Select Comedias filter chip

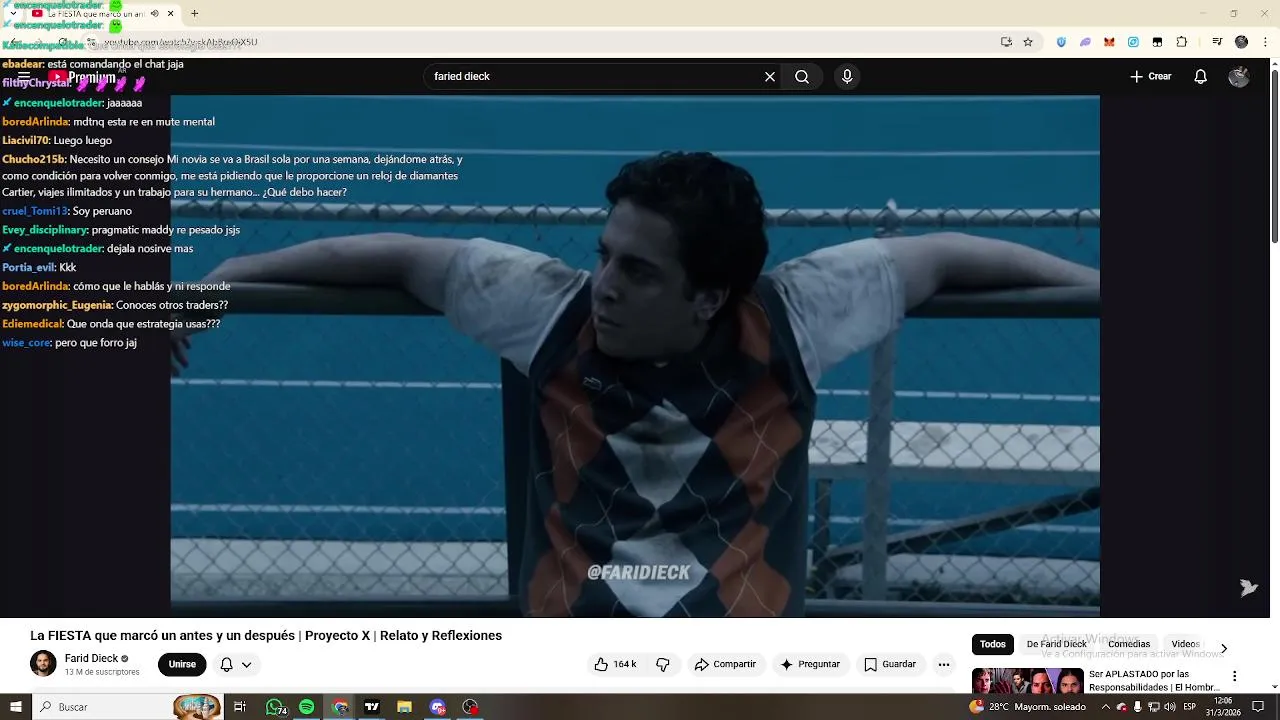coord(1129,645)
